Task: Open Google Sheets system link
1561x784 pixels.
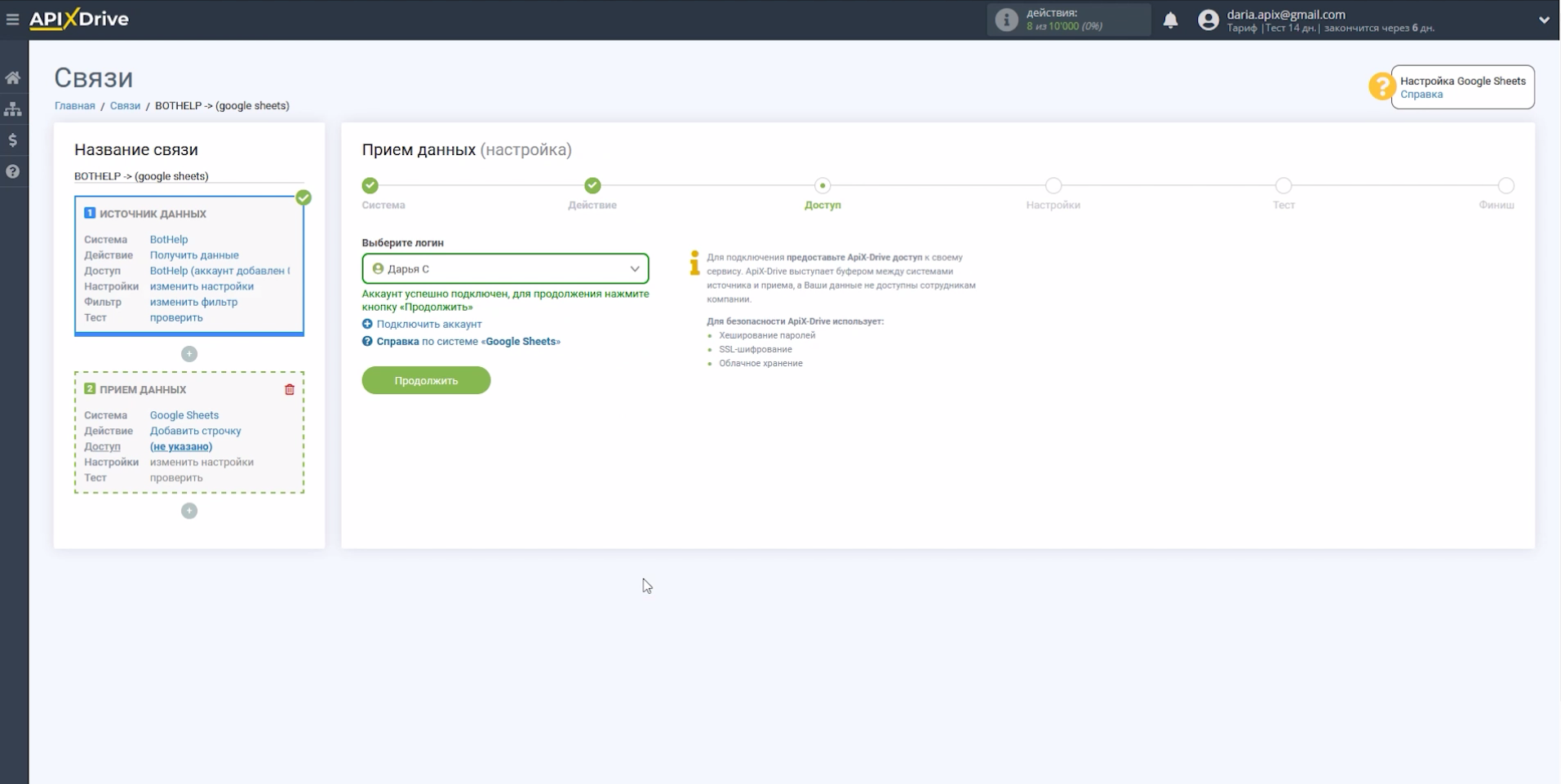Action: coord(184,415)
